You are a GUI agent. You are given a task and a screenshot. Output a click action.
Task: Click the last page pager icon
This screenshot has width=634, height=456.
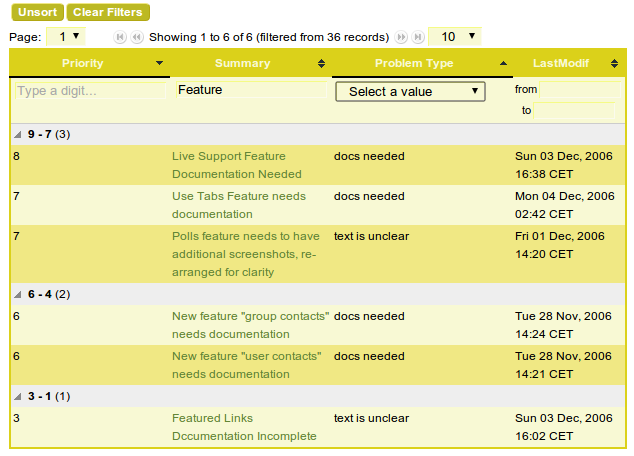click(x=417, y=37)
